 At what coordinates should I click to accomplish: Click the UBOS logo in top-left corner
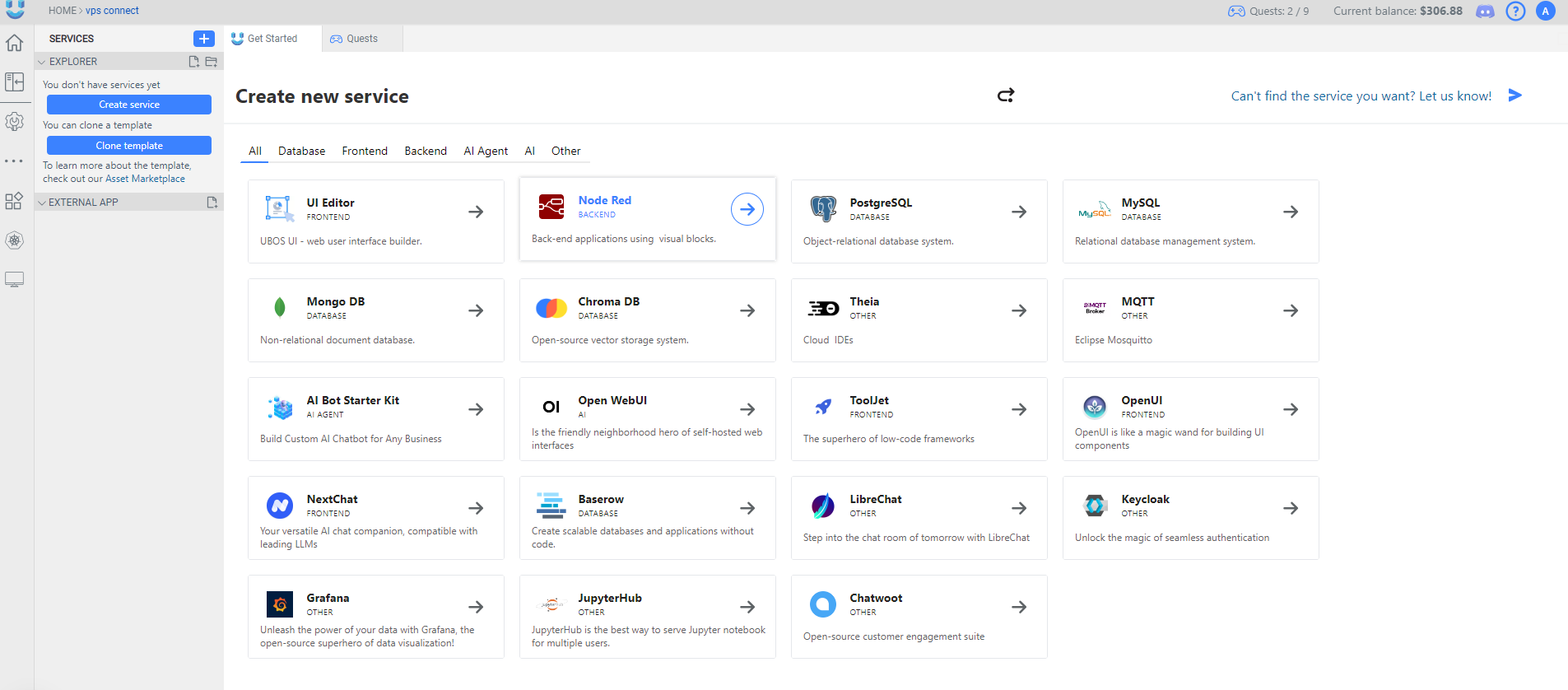click(15, 9)
